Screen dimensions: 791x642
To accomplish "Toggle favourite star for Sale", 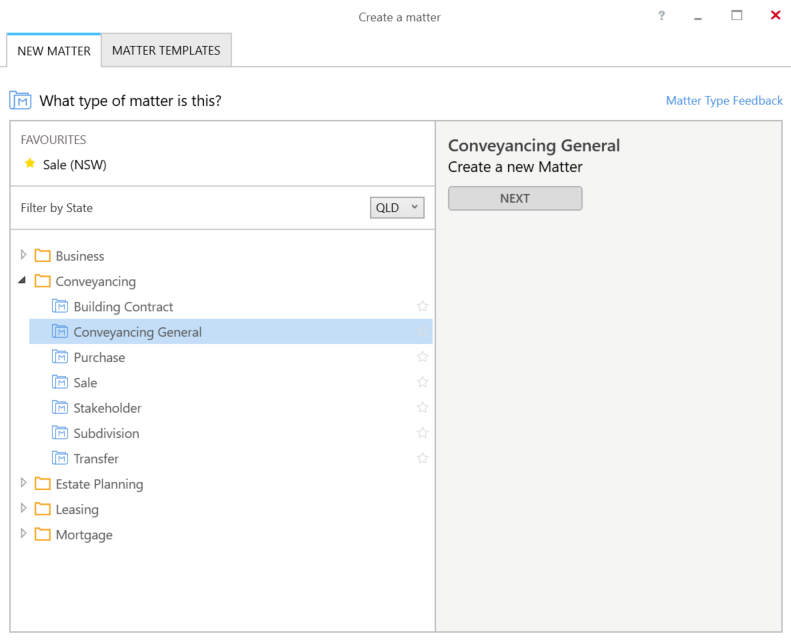I will click(x=422, y=382).
